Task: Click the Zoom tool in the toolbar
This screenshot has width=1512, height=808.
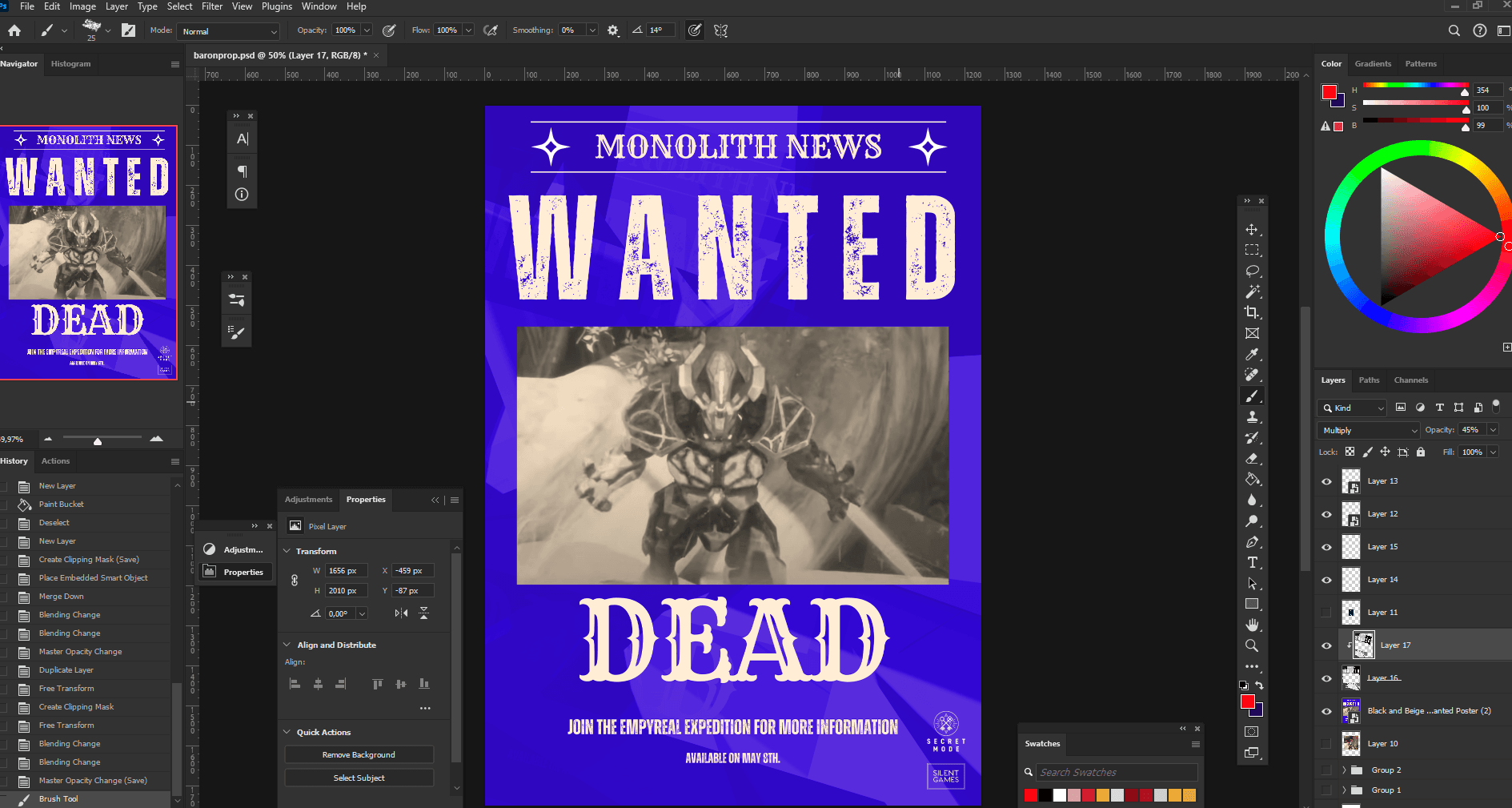Action: [x=1252, y=645]
